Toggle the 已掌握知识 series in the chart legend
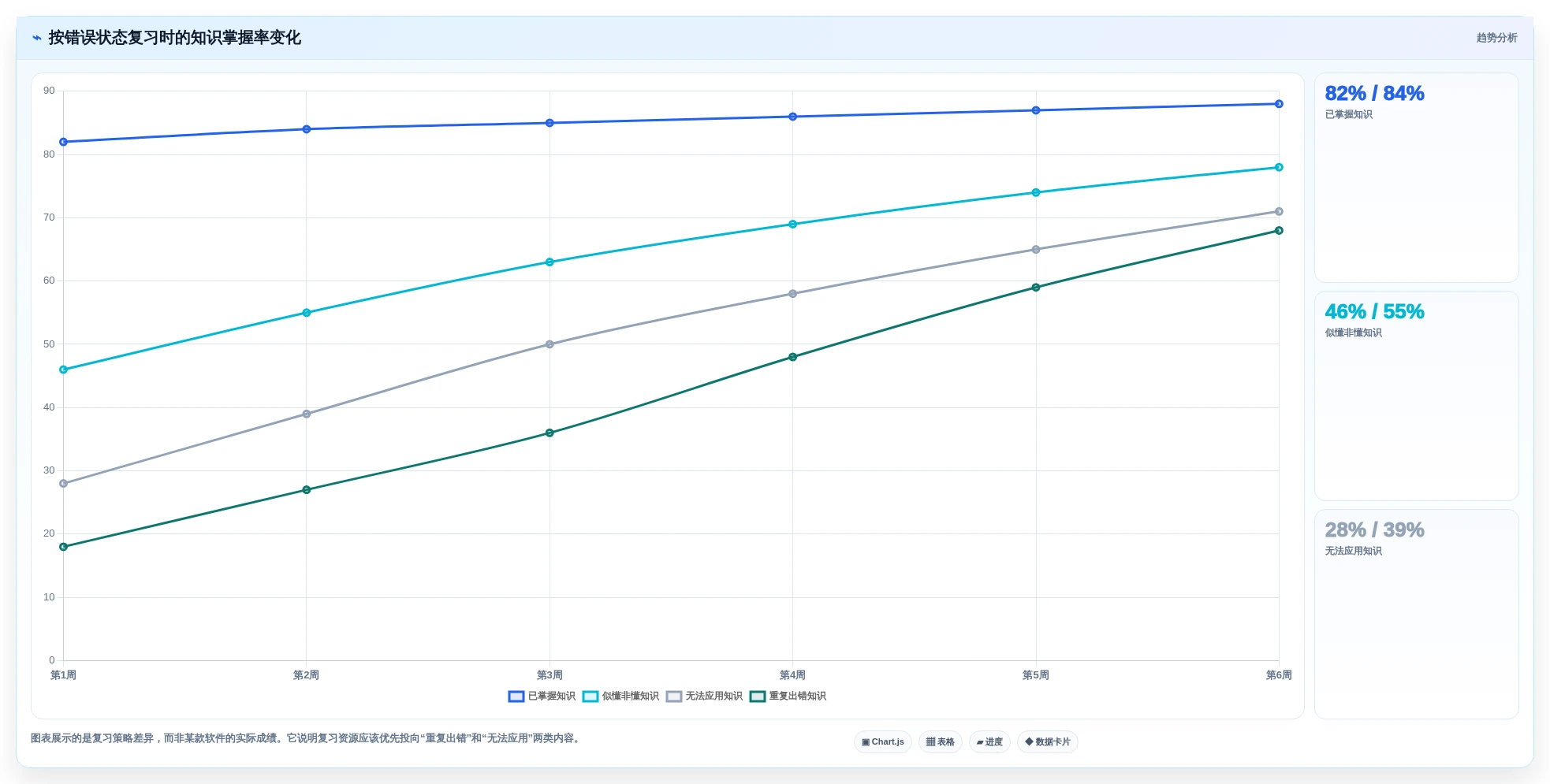Screen dimensions: 1550x784 542,697
